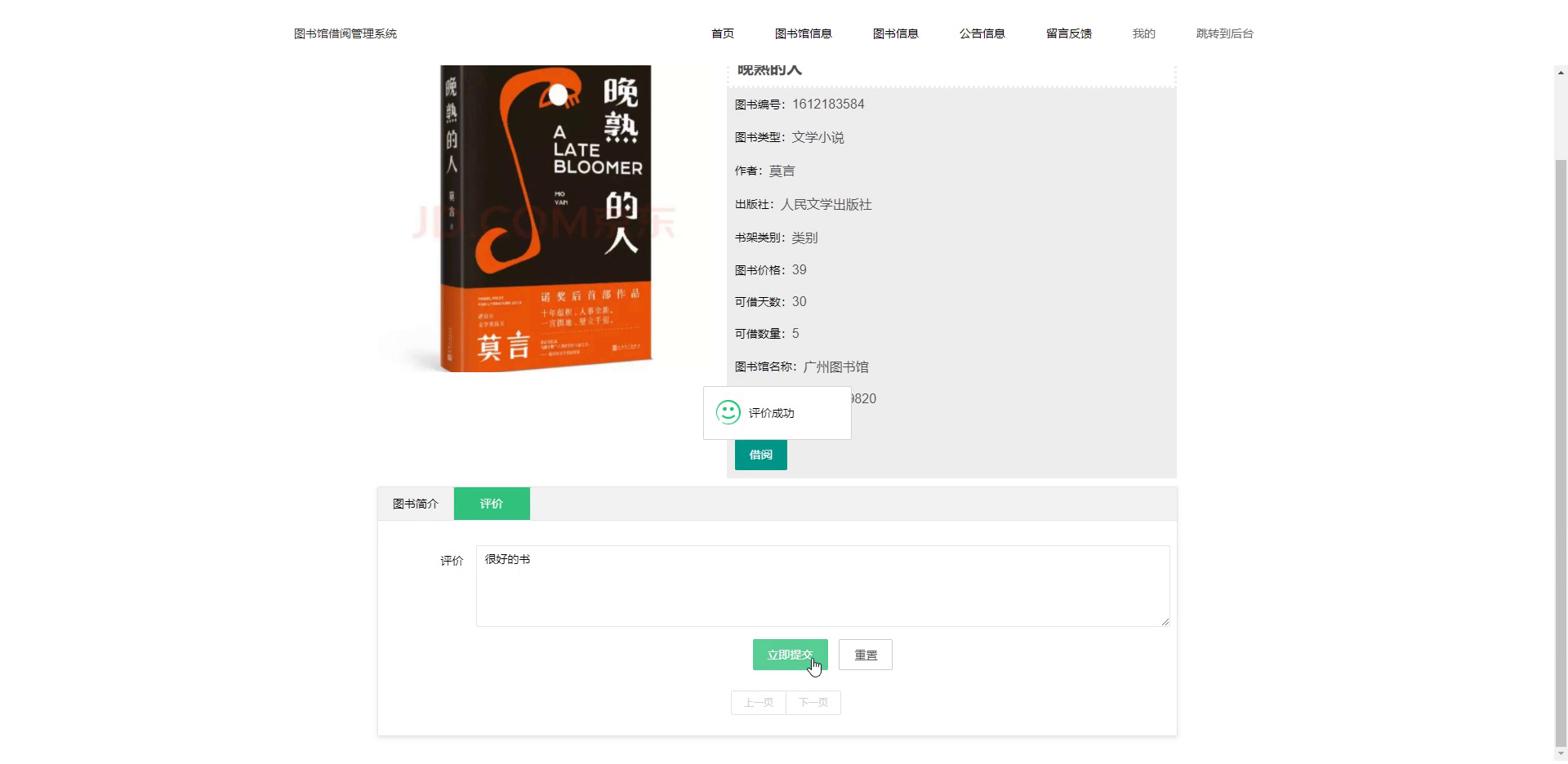The width and height of the screenshot is (1568, 764).
Task: Click the 图书馆借阅管理系统 site title
Action: pos(345,33)
